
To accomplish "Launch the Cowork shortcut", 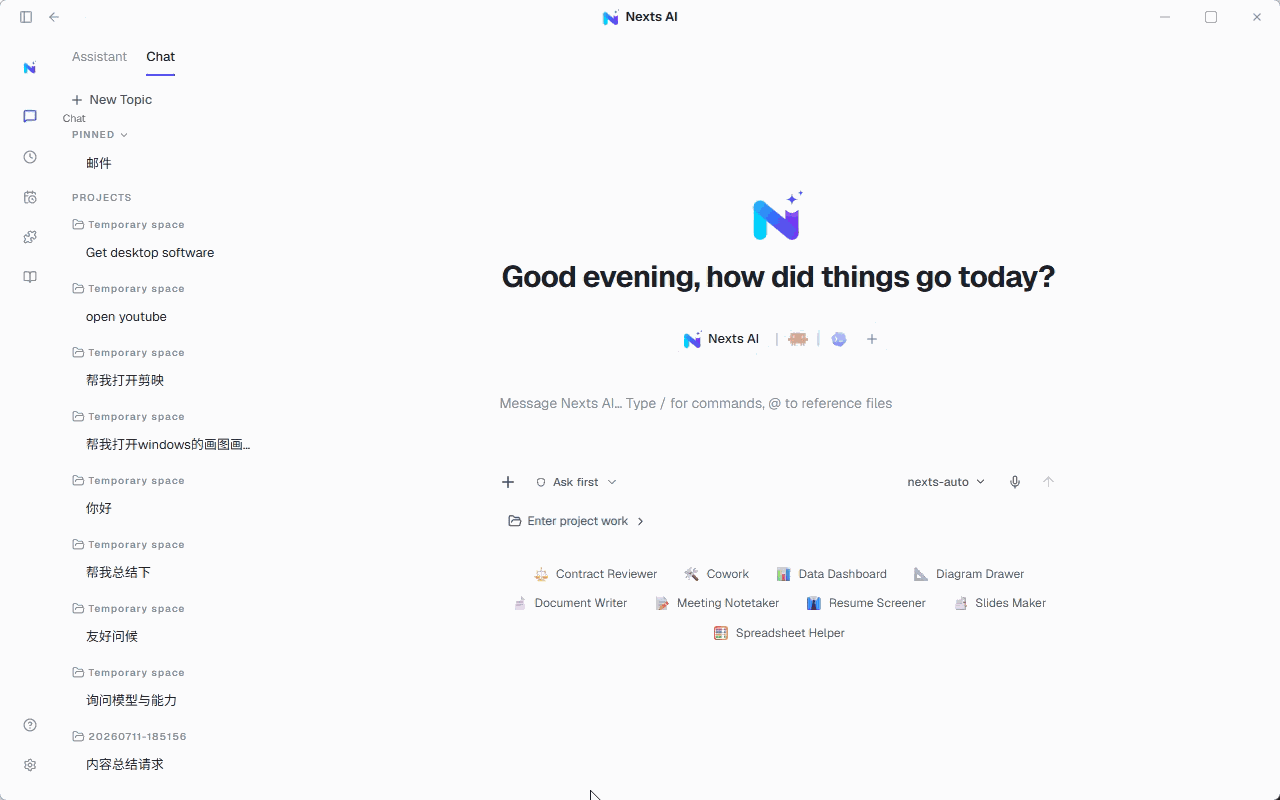I will [716, 574].
